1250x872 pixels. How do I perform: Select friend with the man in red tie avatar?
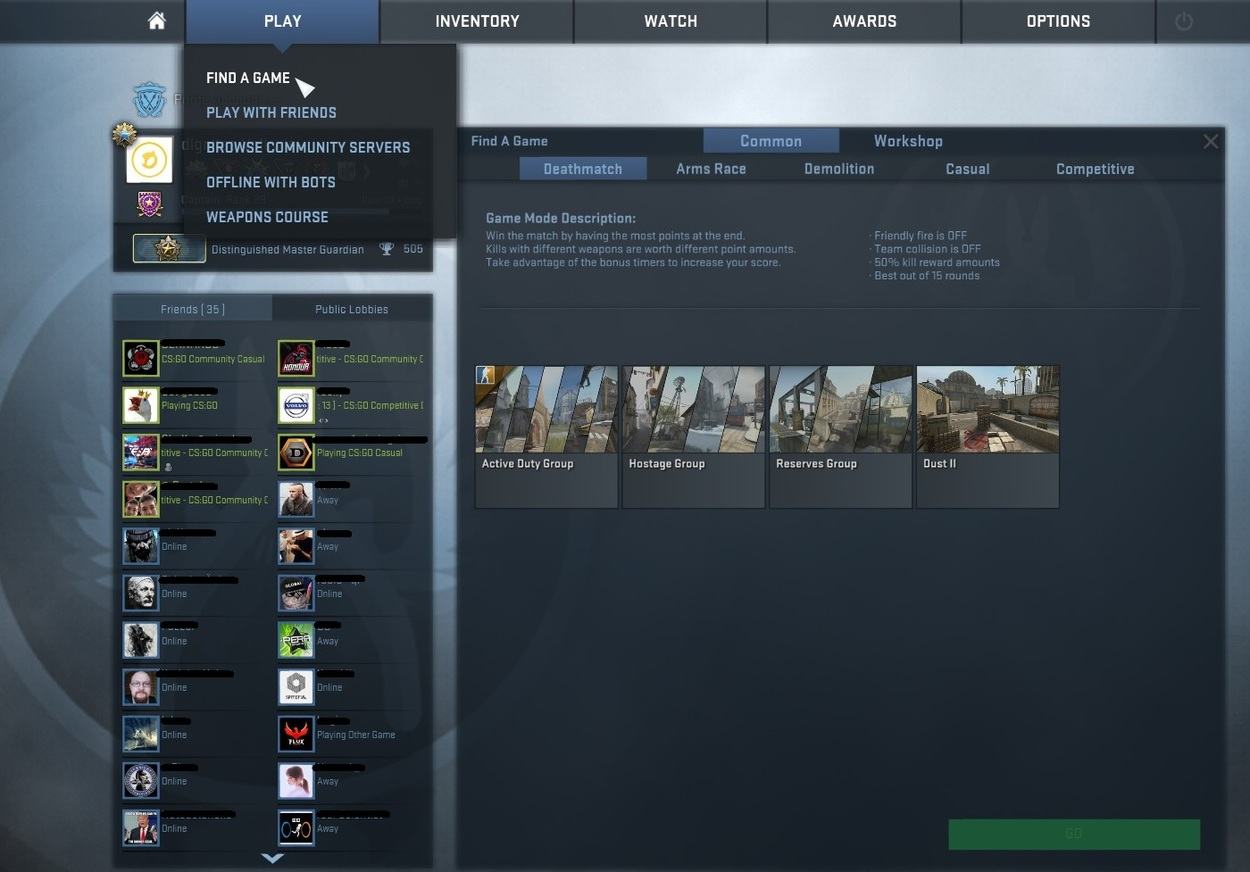coord(141,828)
